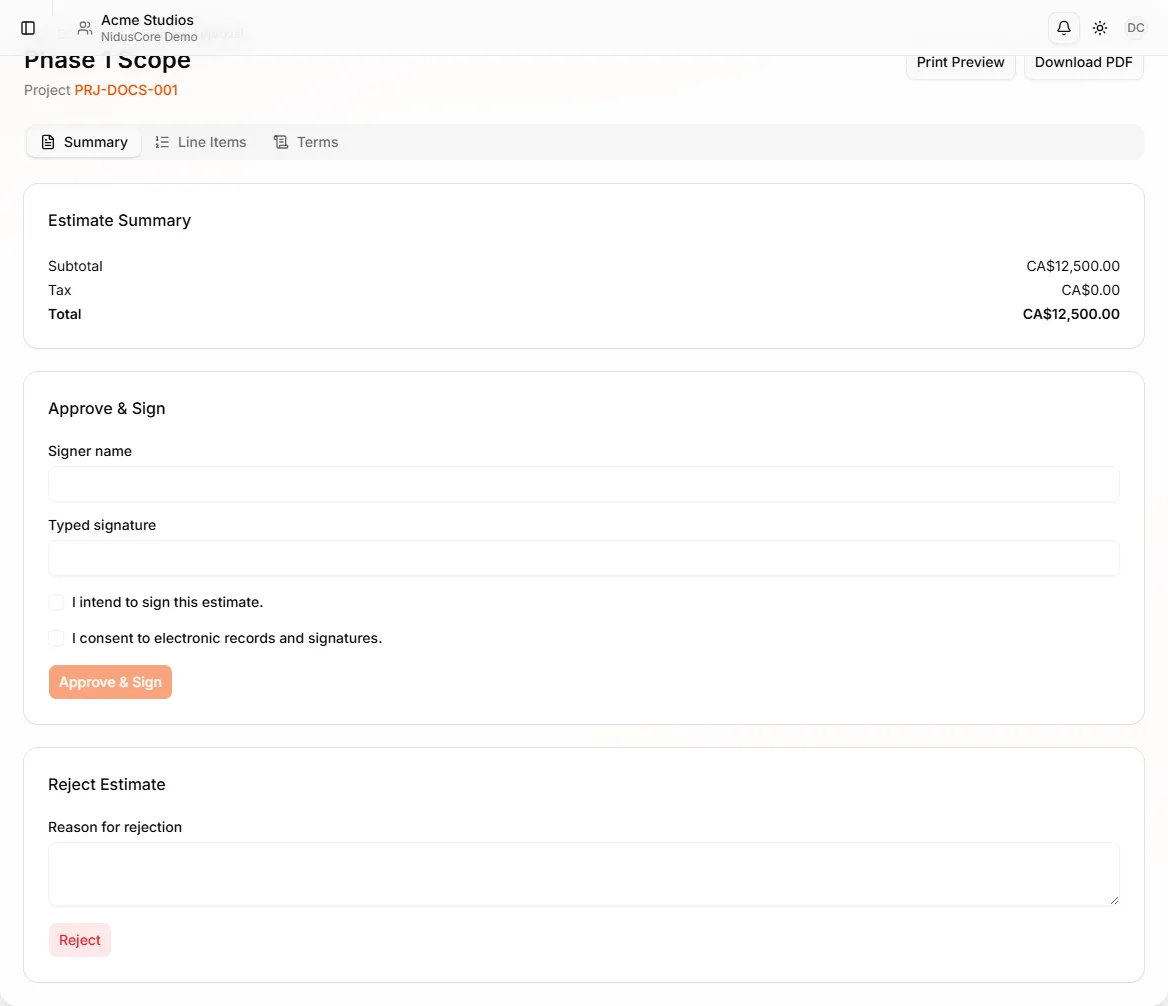The height and width of the screenshot is (1006, 1168).
Task: Focus the Signer name field
Action: [x=584, y=485]
